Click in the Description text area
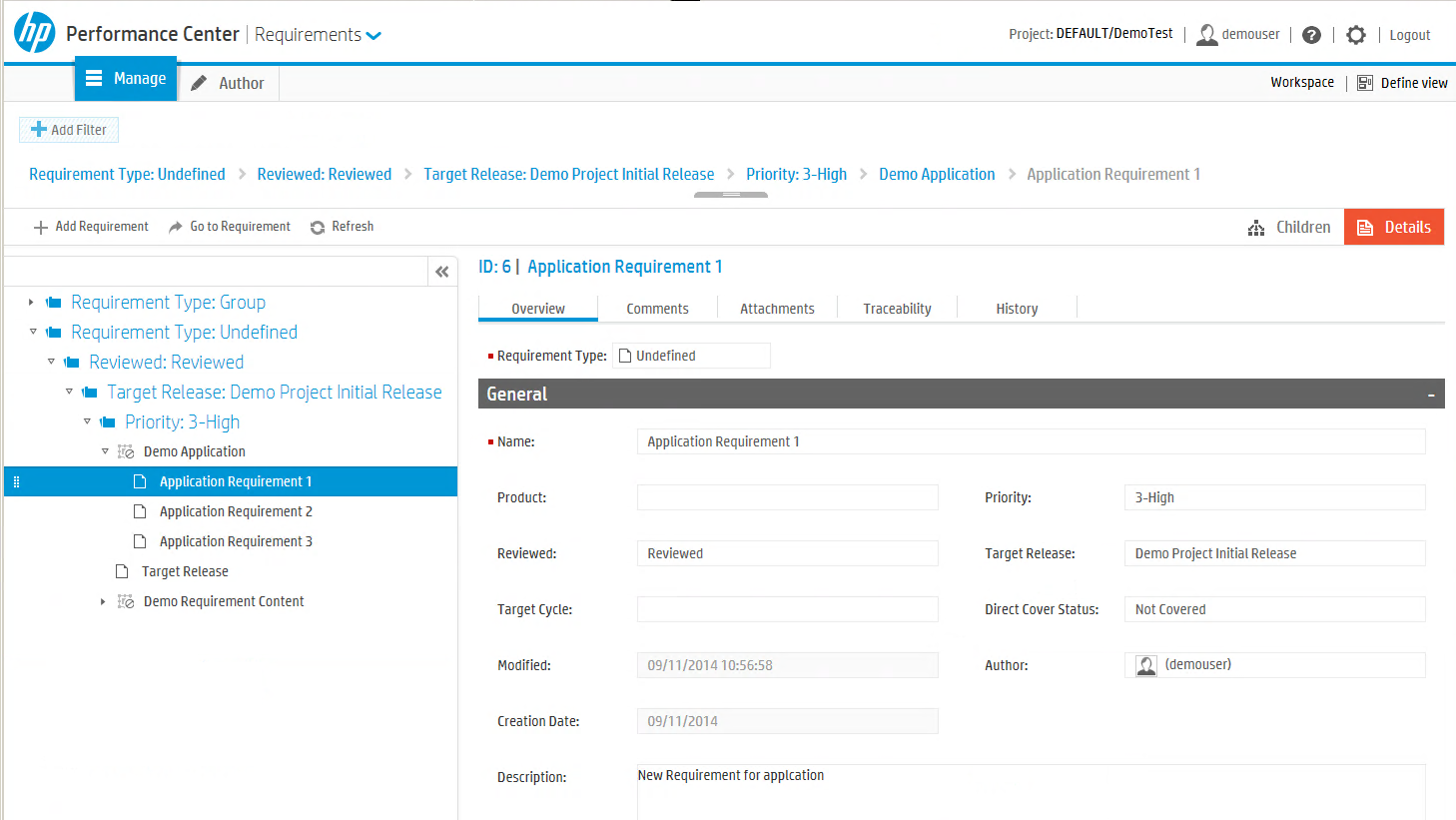The image size is (1456, 820). (x=1032, y=792)
